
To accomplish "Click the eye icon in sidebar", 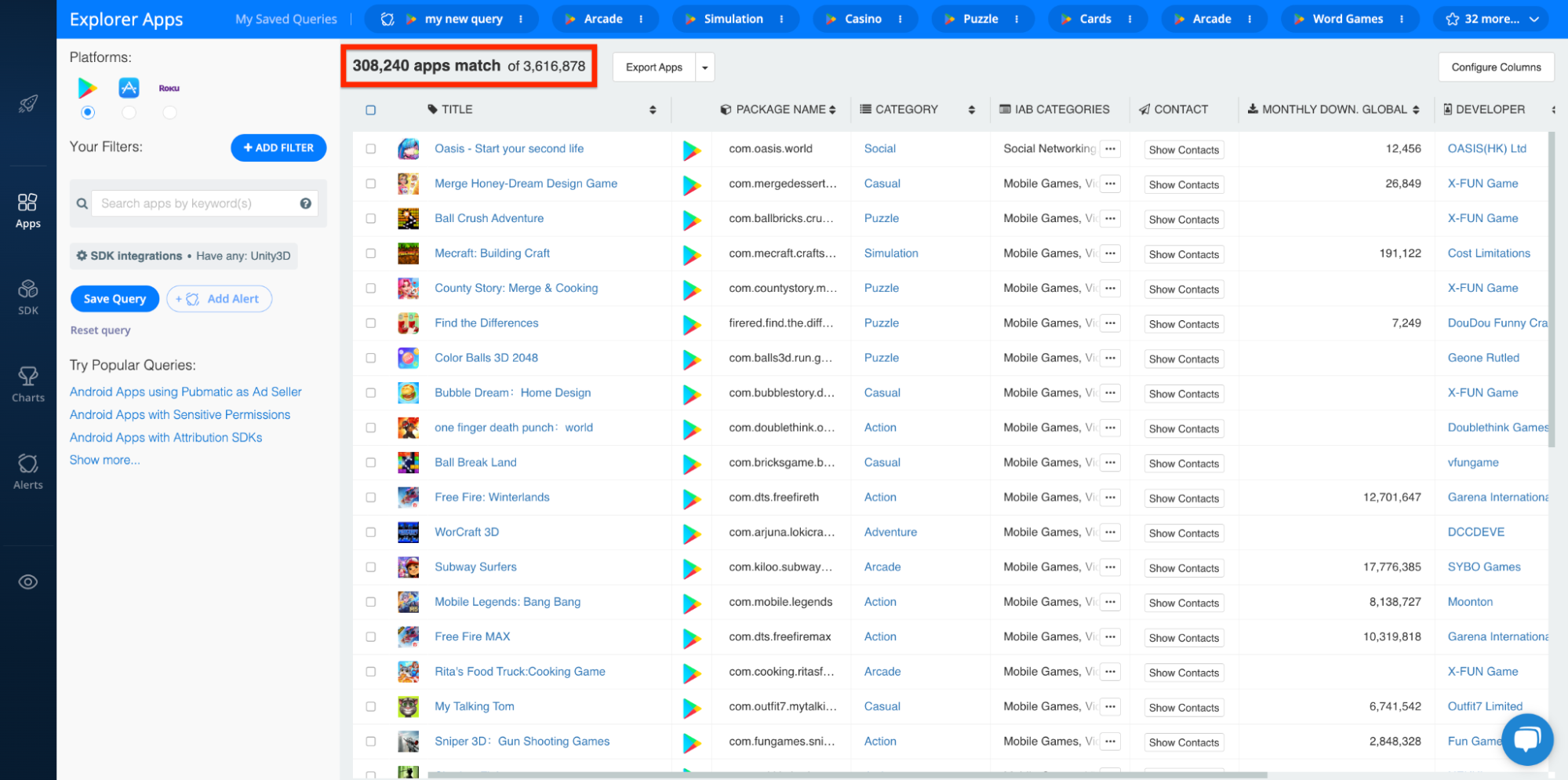I will tap(28, 581).
